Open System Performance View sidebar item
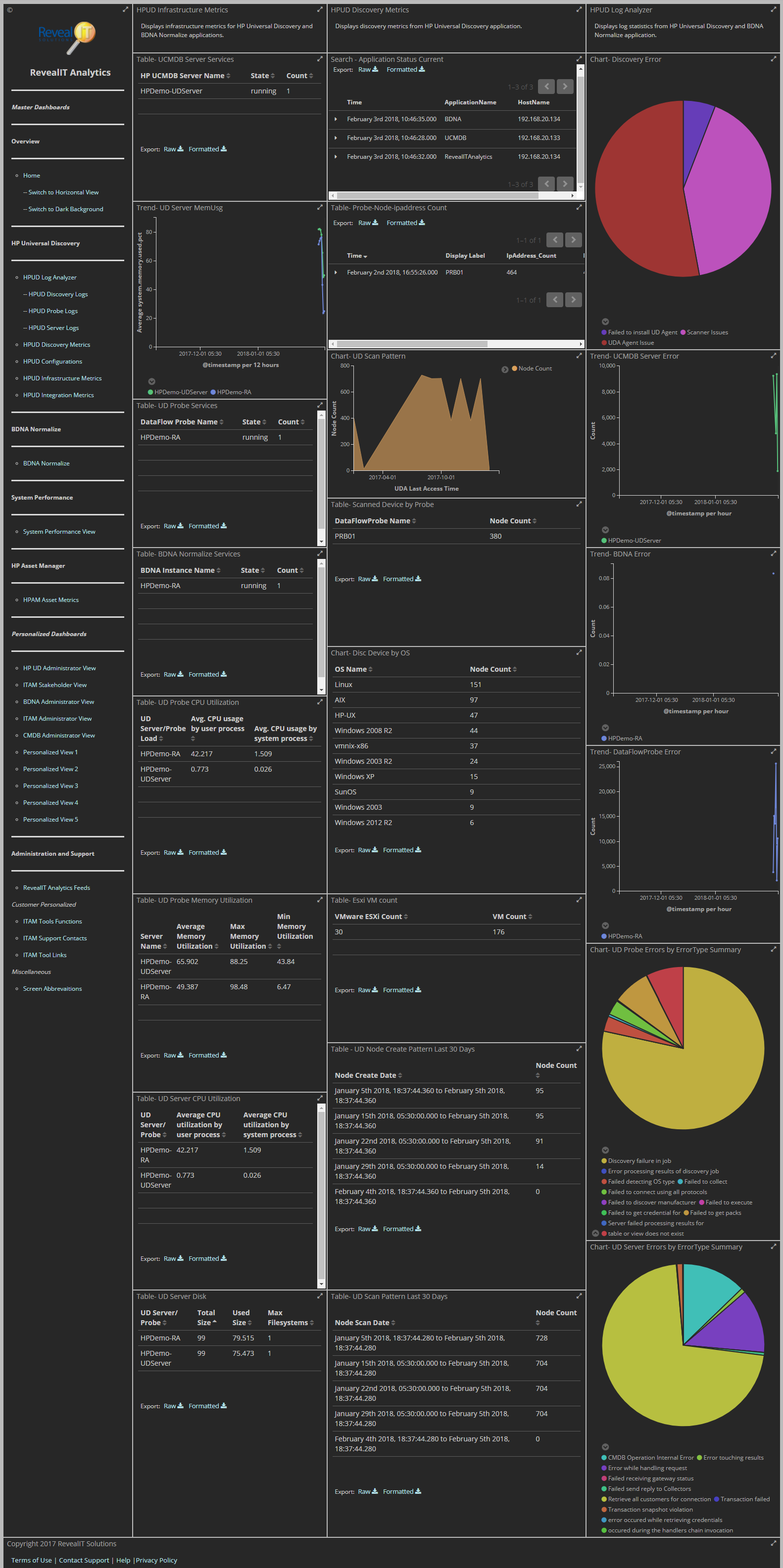Image resolution: width=783 pixels, height=1568 pixels. point(59,531)
